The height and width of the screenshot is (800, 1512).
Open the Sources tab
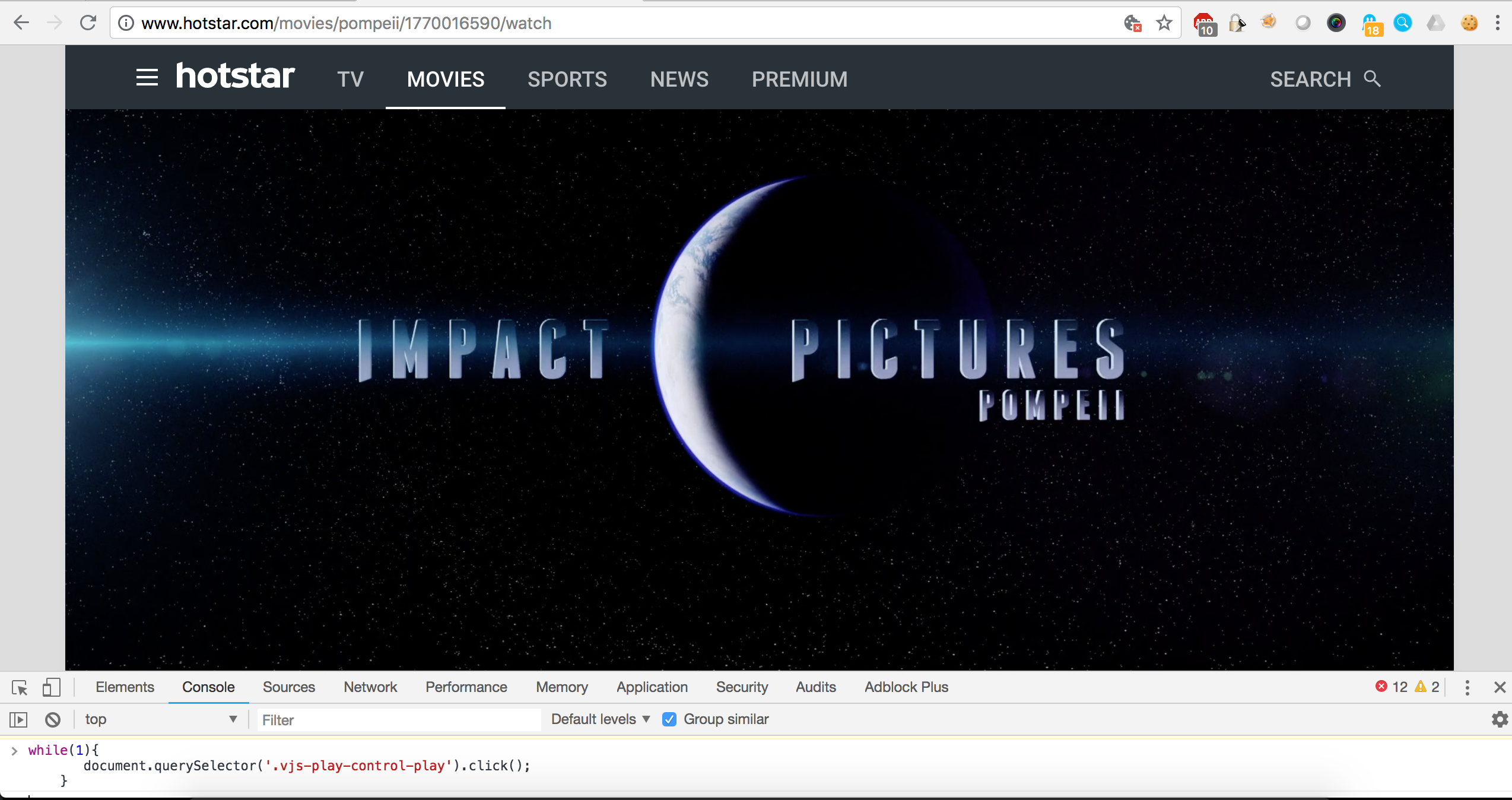289,687
